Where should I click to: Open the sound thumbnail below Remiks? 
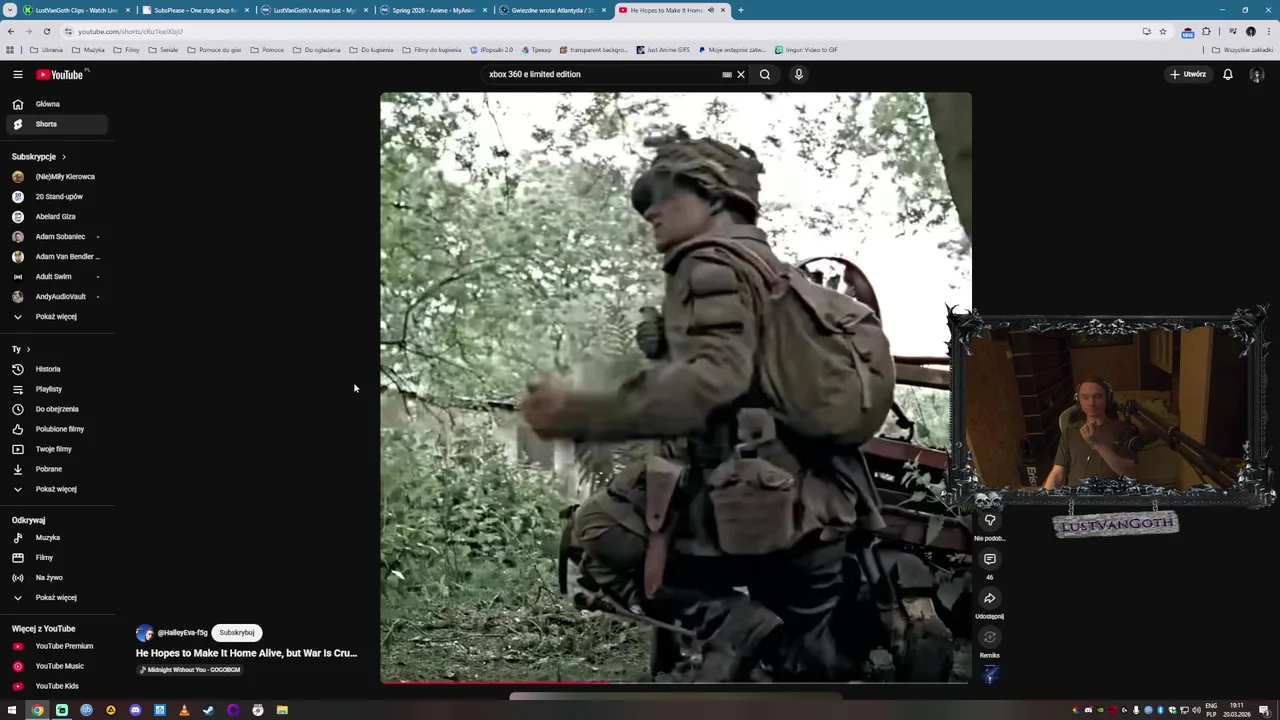click(x=989, y=675)
